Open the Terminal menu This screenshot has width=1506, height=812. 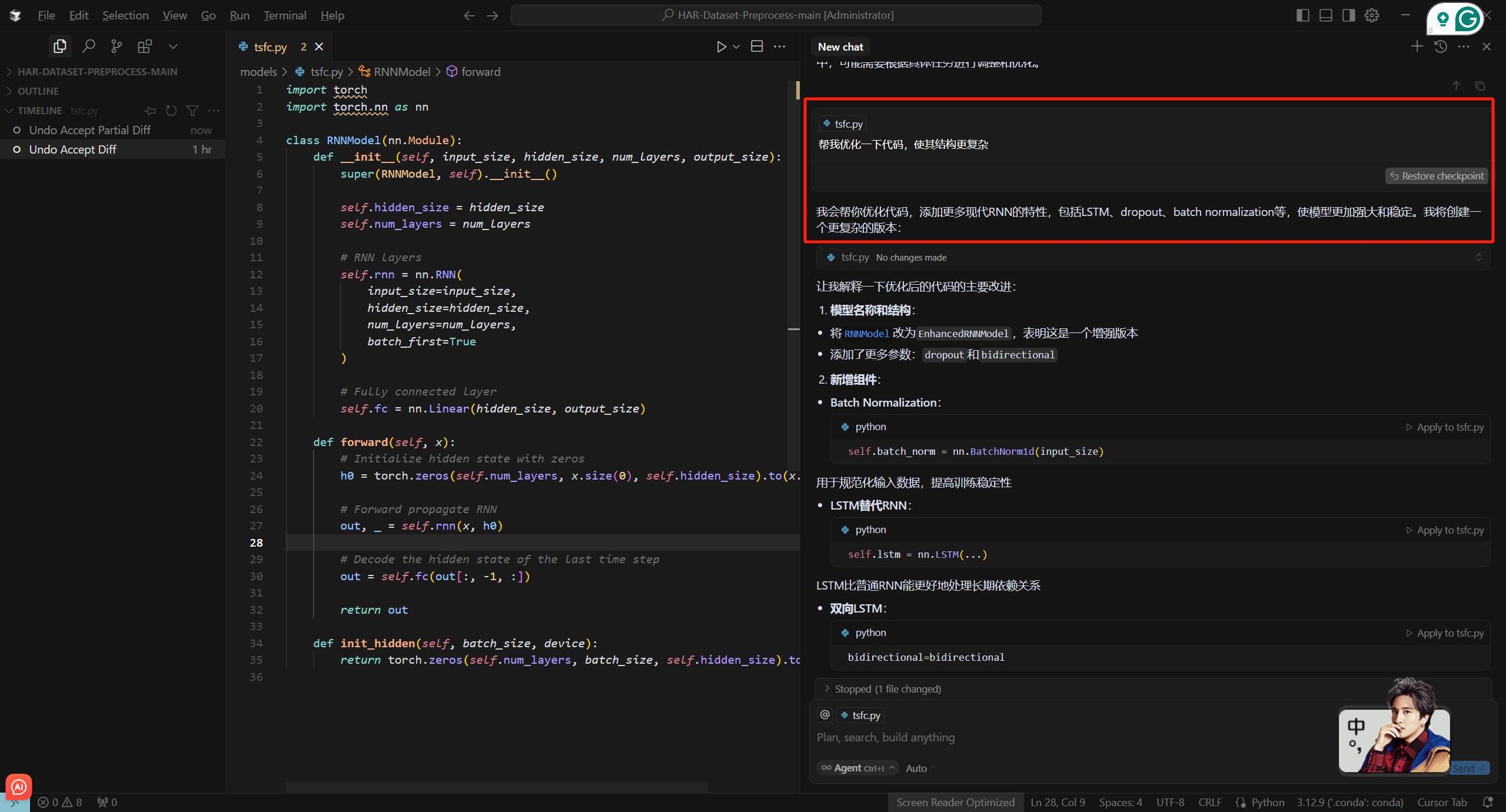coord(284,15)
